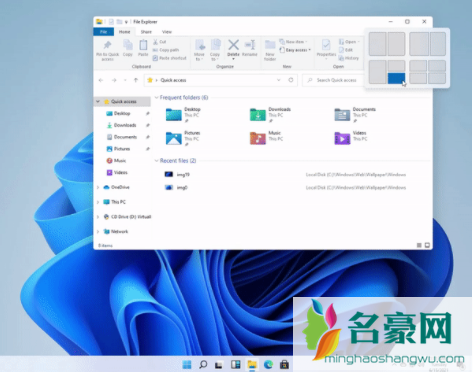Viewport: 473px width, 372px height.
Task: Open taskbar Search
Action: [x=203, y=364]
